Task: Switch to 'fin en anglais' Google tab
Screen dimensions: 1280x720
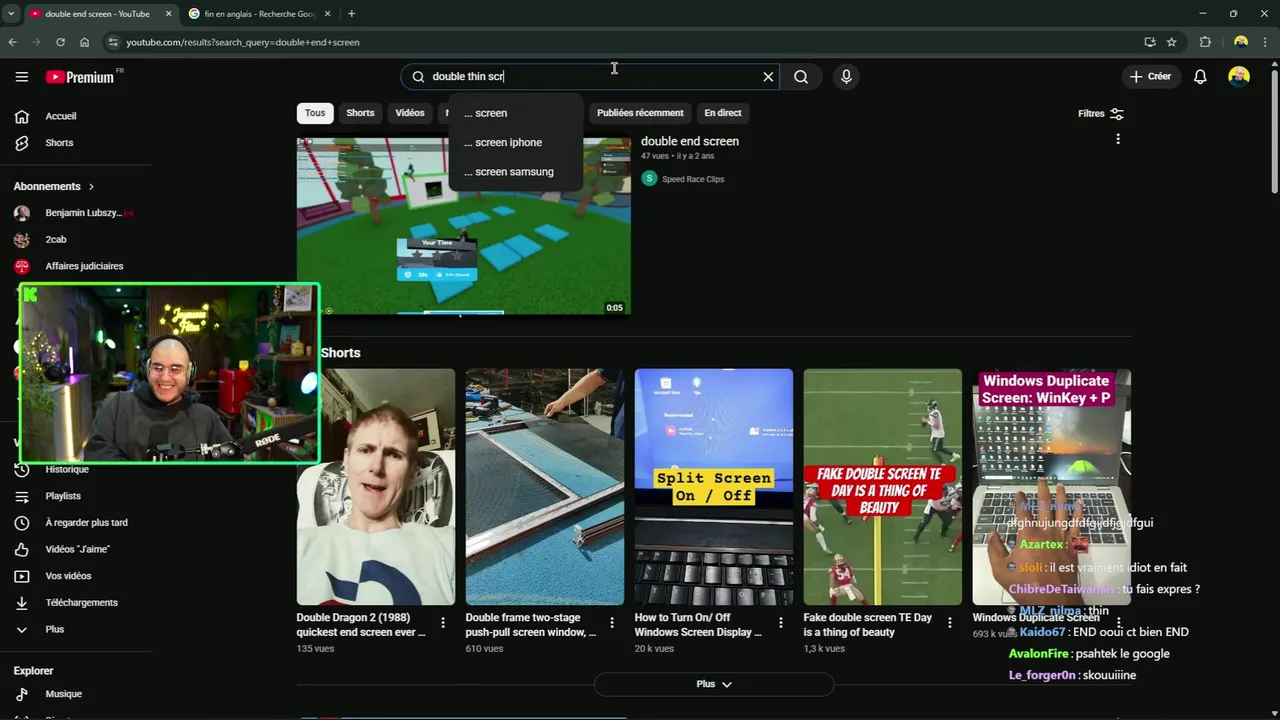Action: pos(258,14)
